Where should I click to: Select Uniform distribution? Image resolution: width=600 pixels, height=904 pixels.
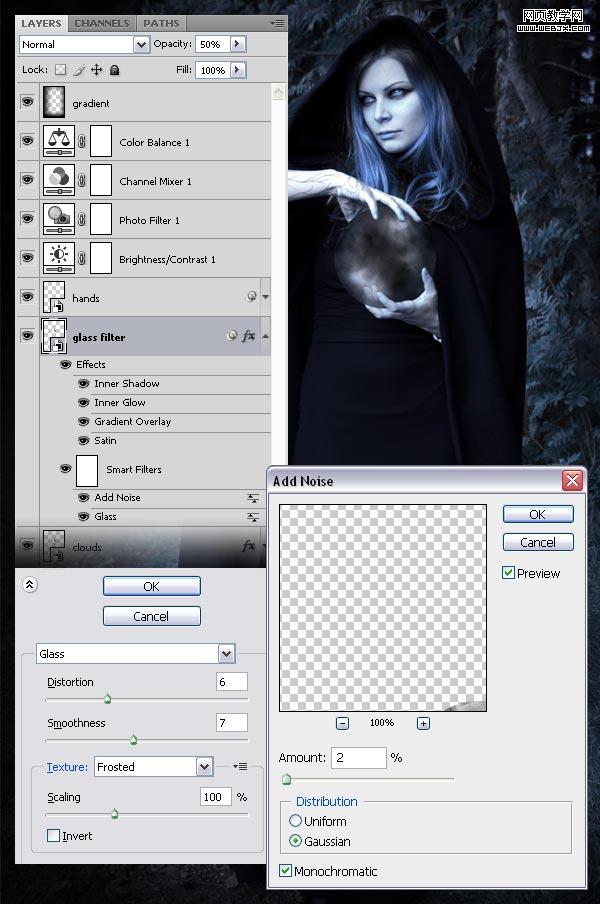click(x=295, y=820)
